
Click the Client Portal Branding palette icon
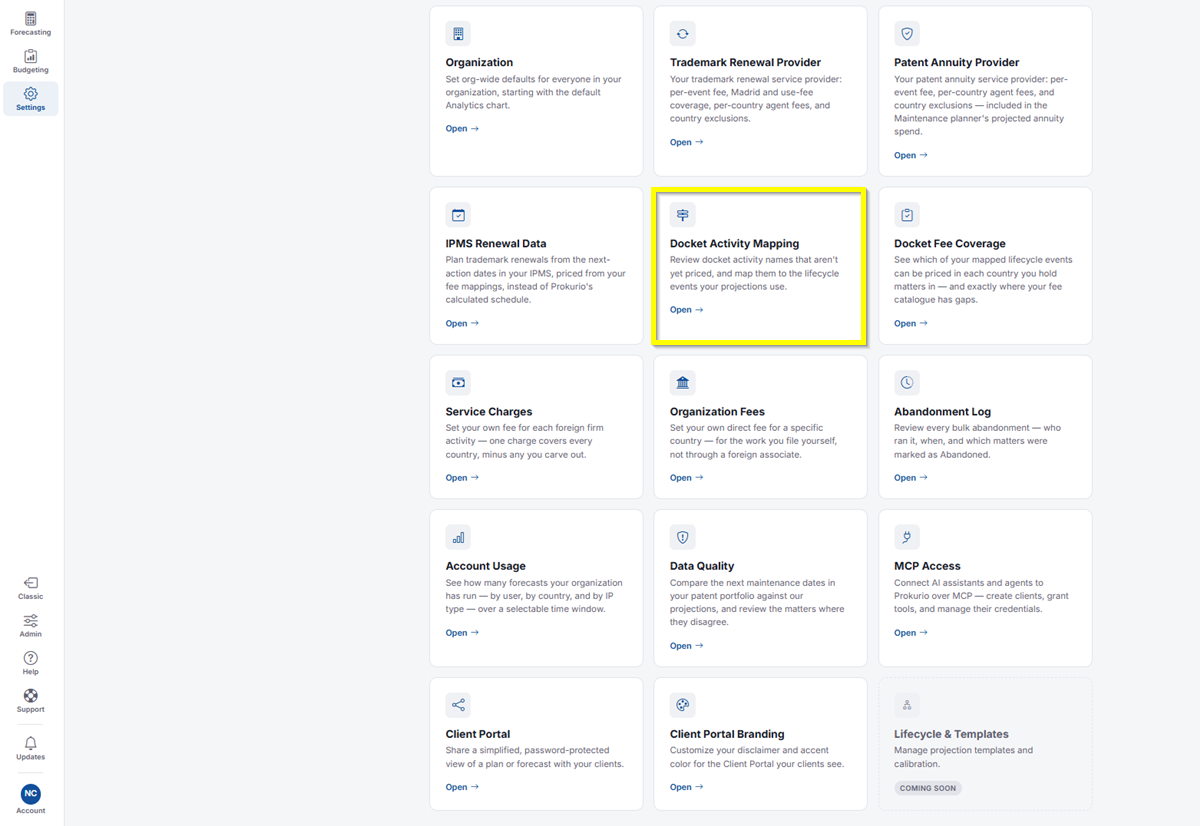682,705
